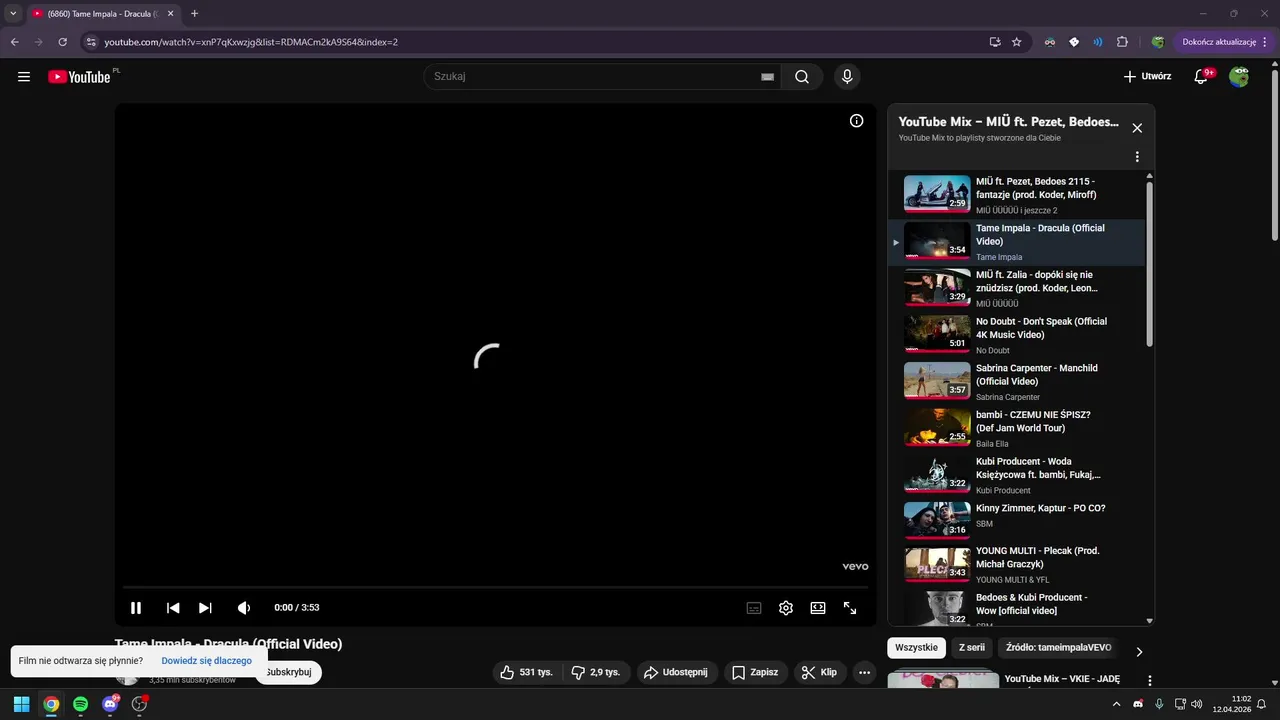Click the Udostępnij share button
The height and width of the screenshot is (720, 1280).
pyautogui.click(x=675, y=672)
